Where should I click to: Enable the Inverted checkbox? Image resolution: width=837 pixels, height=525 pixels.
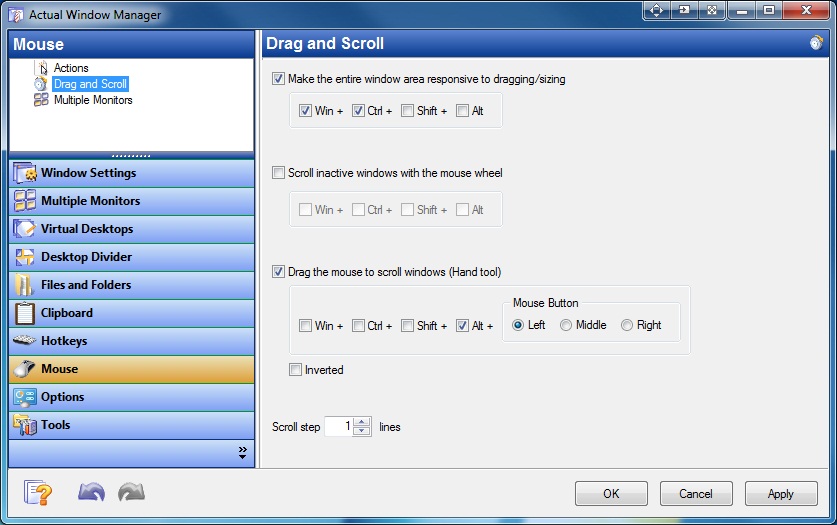coord(295,369)
